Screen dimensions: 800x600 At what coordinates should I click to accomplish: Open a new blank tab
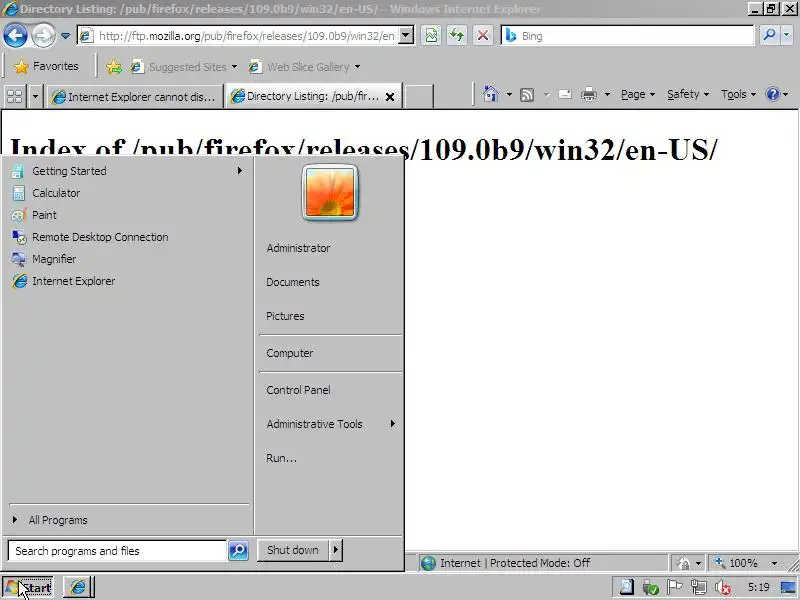pos(419,96)
